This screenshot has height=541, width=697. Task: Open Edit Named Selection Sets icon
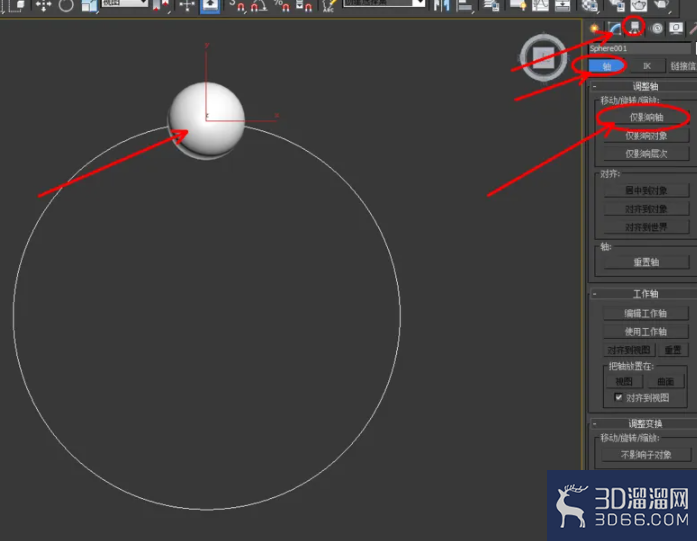tap(329, 5)
